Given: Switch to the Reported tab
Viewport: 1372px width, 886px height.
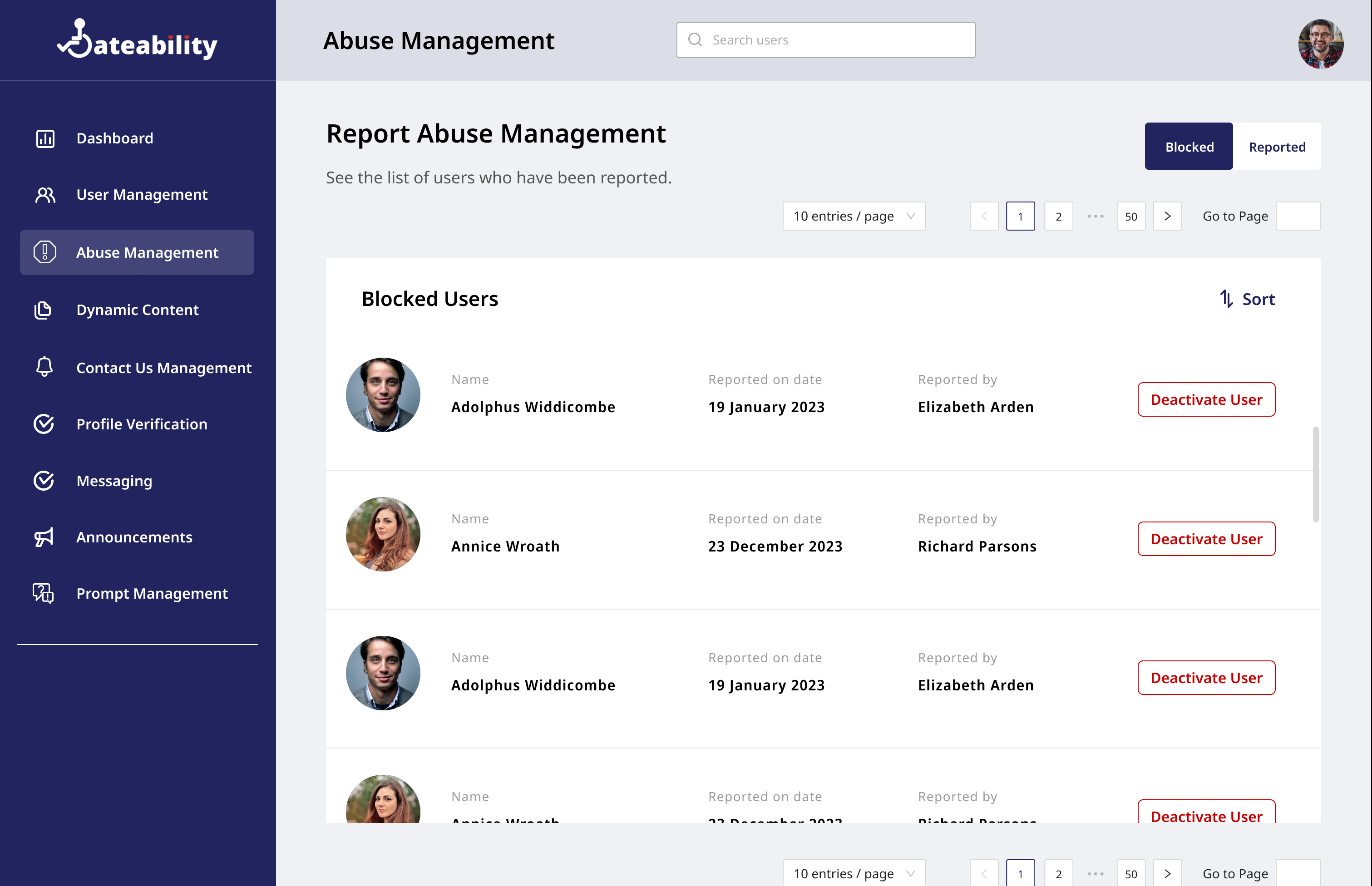Looking at the screenshot, I should (x=1277, y=147).
